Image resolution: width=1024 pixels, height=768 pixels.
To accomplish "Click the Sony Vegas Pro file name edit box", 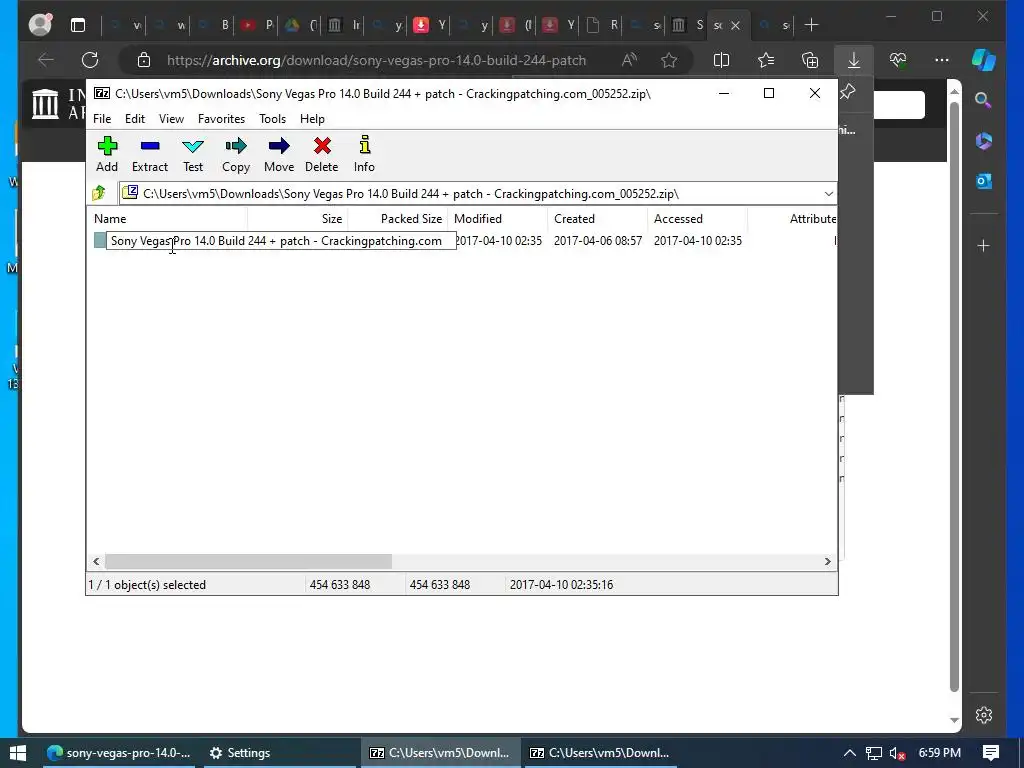I will (x=281, y=241).
